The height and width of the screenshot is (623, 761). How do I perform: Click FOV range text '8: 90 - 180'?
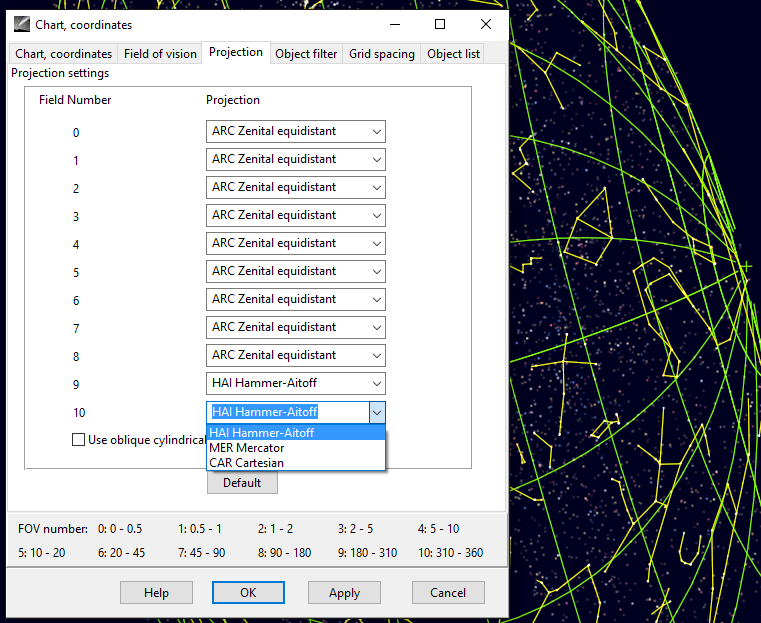284,553
